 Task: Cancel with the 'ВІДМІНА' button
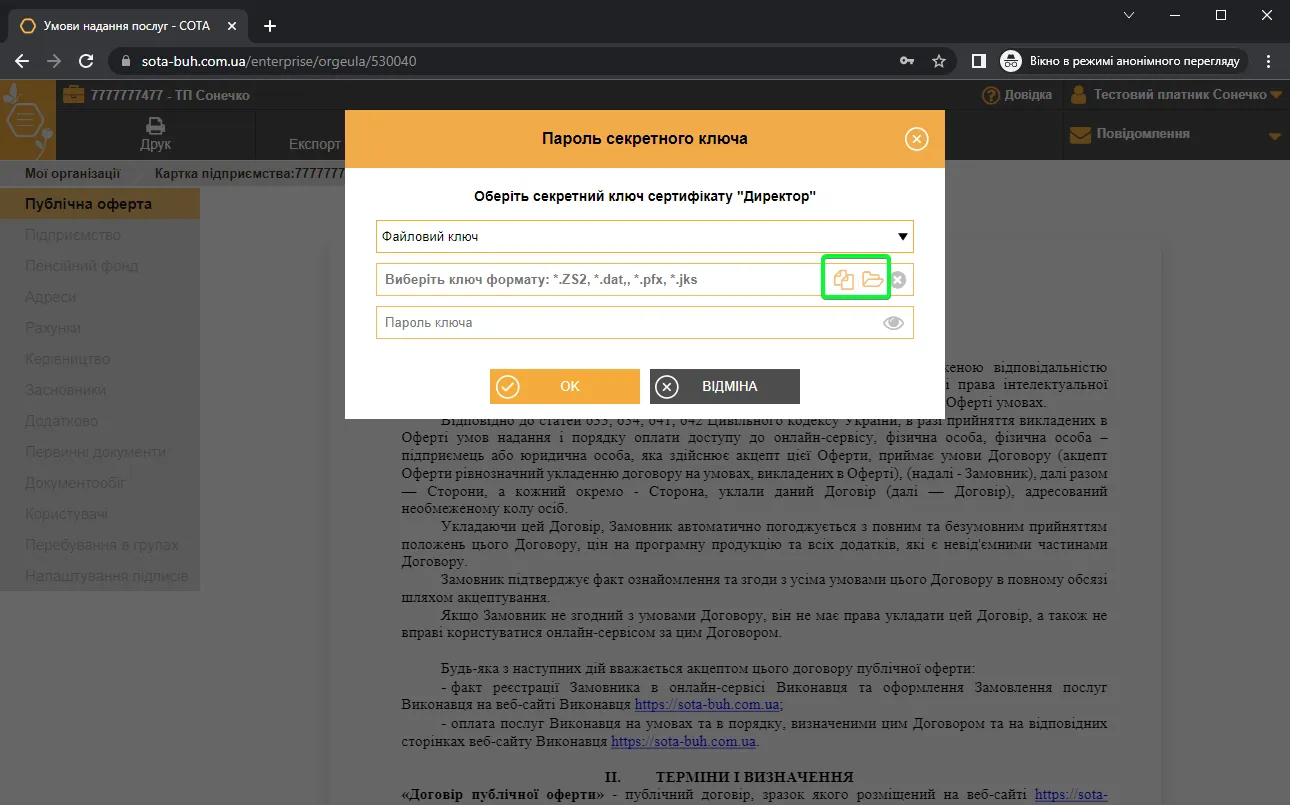click(724, 386)
